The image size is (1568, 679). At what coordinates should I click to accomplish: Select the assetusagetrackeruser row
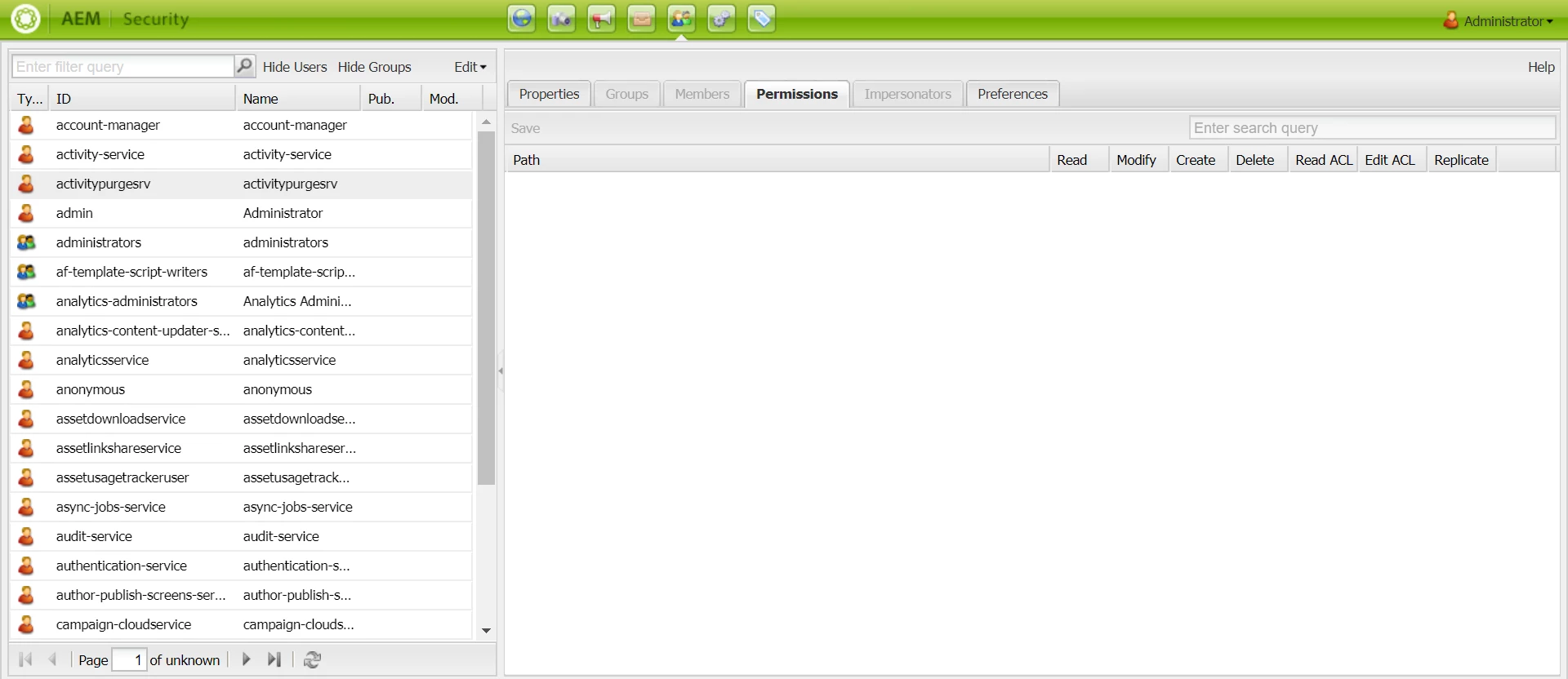pyautogui.click(x=241, y=477)
